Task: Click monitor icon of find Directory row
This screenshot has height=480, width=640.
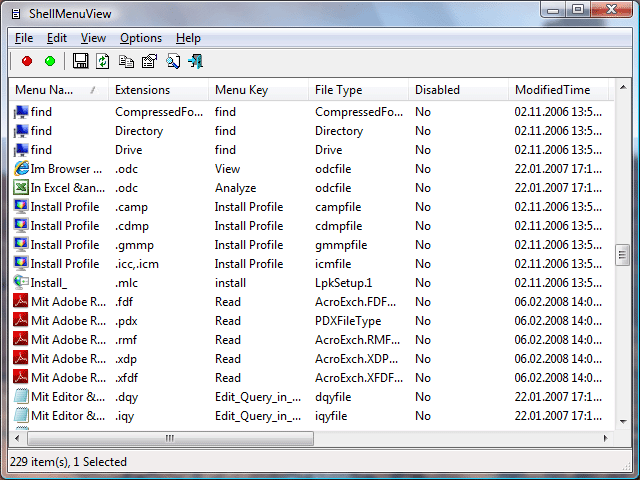Action: point(21,131)
